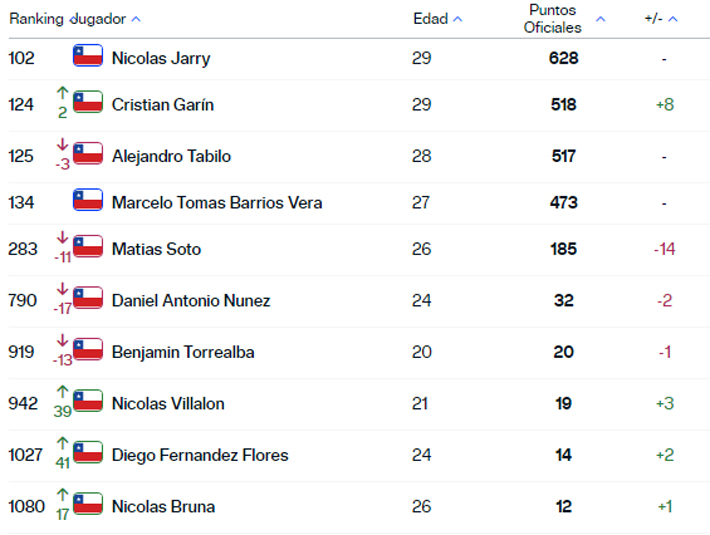Click the Chile flag beside Nicolas Jarry
The width and height of the screenshot is (710, 535).
click(x=88, y=56)
